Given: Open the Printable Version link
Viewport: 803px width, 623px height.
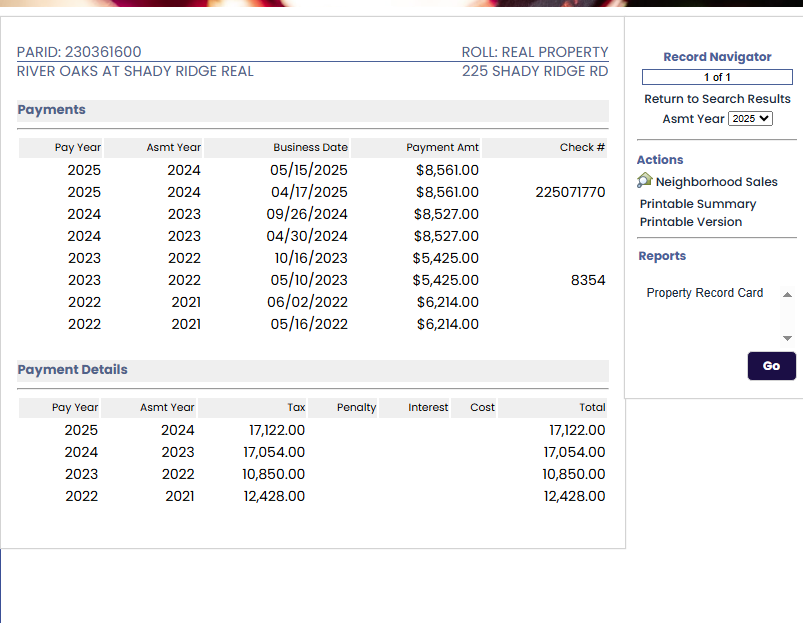Looking at the screenshot, I should click(x=691, y=222).
